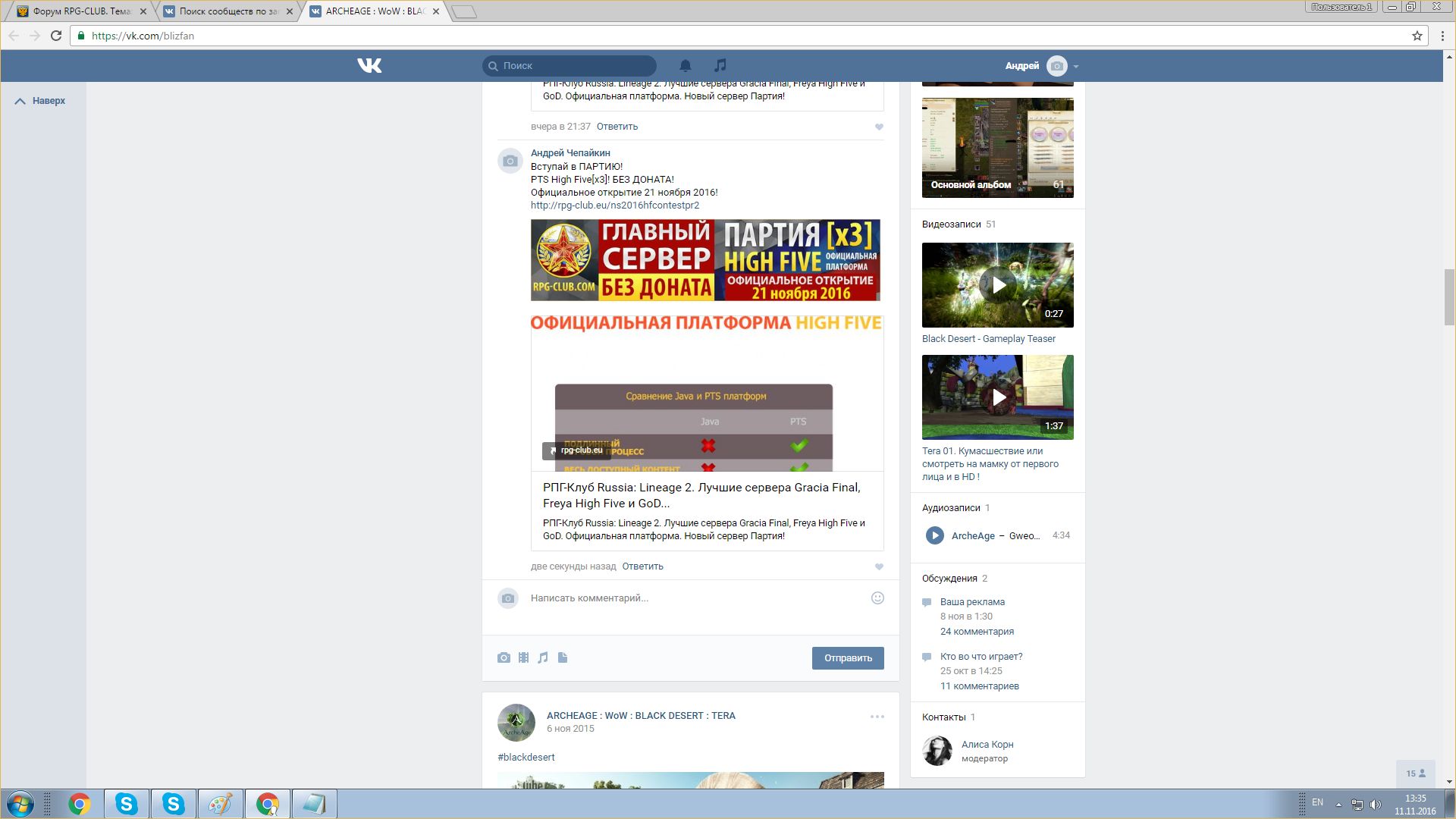Image resolution: width=1456 pixels, height=819 pixels.
Task: Click the VK logo in header
Action: 369,66
